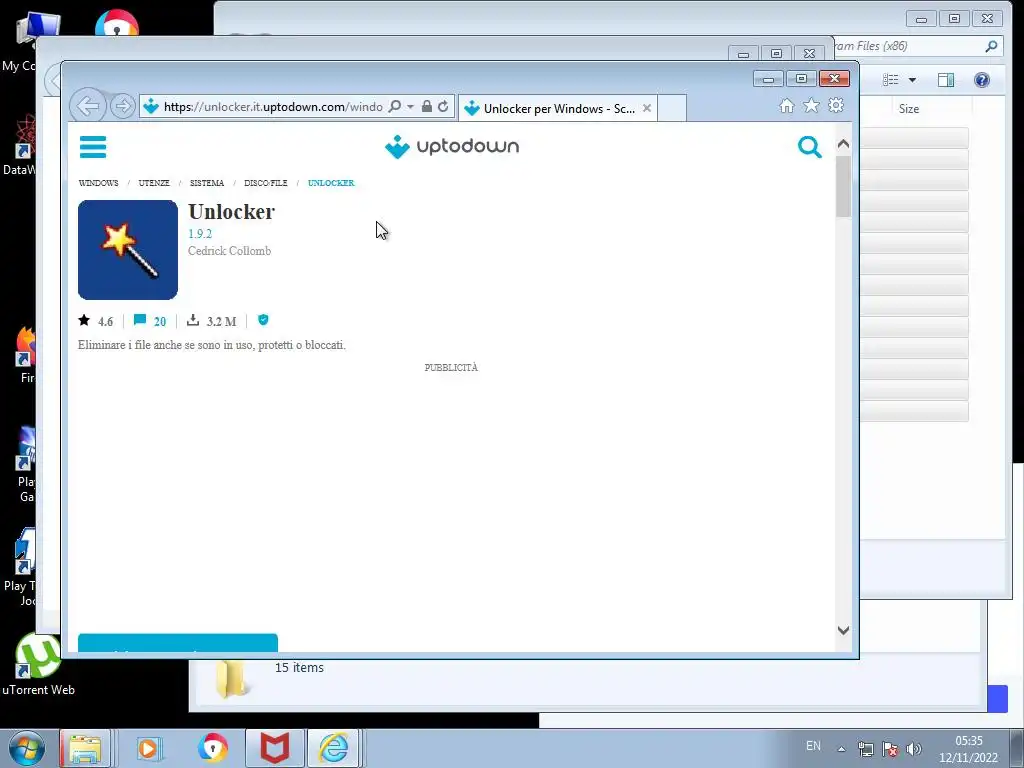Go back using browser back arrow
The width and height of the screenshot is (1024, 768).
pyautogui.click(x=88, y=106)
